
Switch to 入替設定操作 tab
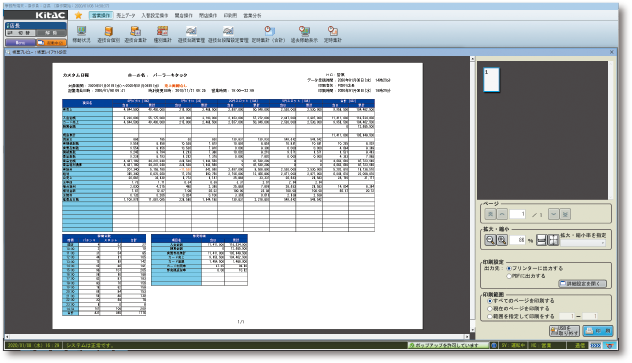tap(154, 15)
